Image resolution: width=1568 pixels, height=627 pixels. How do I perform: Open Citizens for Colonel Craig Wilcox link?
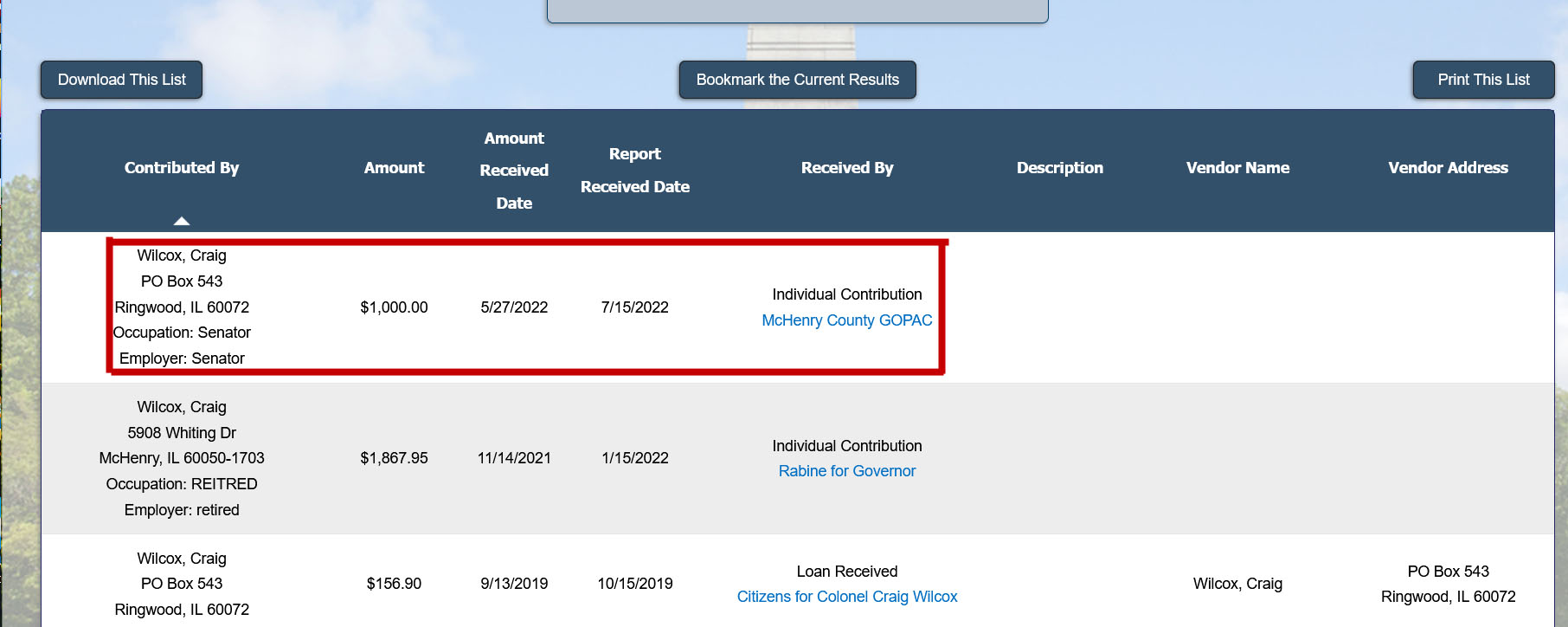pyautogui.click(x=846, y=597)
